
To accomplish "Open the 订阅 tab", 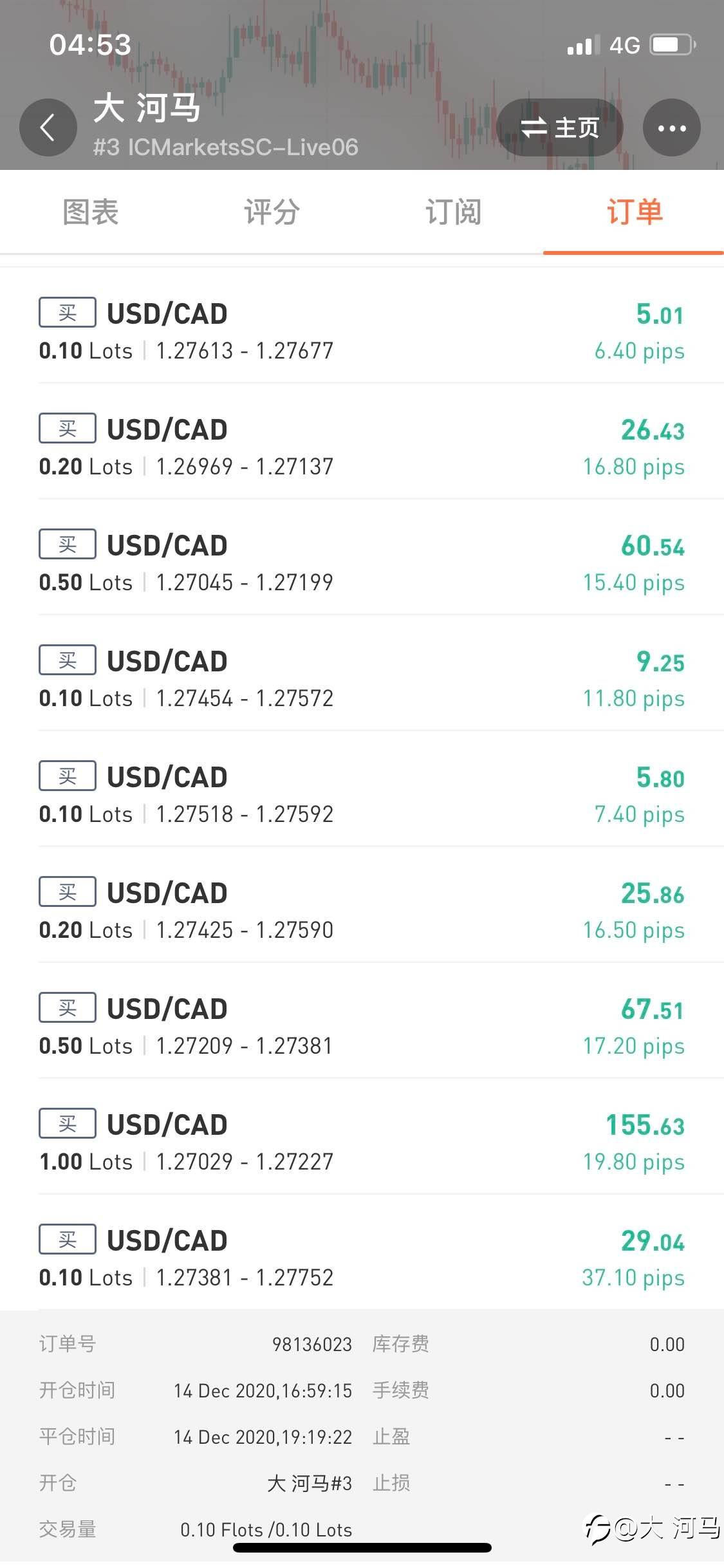I will (x=452, y=212).
